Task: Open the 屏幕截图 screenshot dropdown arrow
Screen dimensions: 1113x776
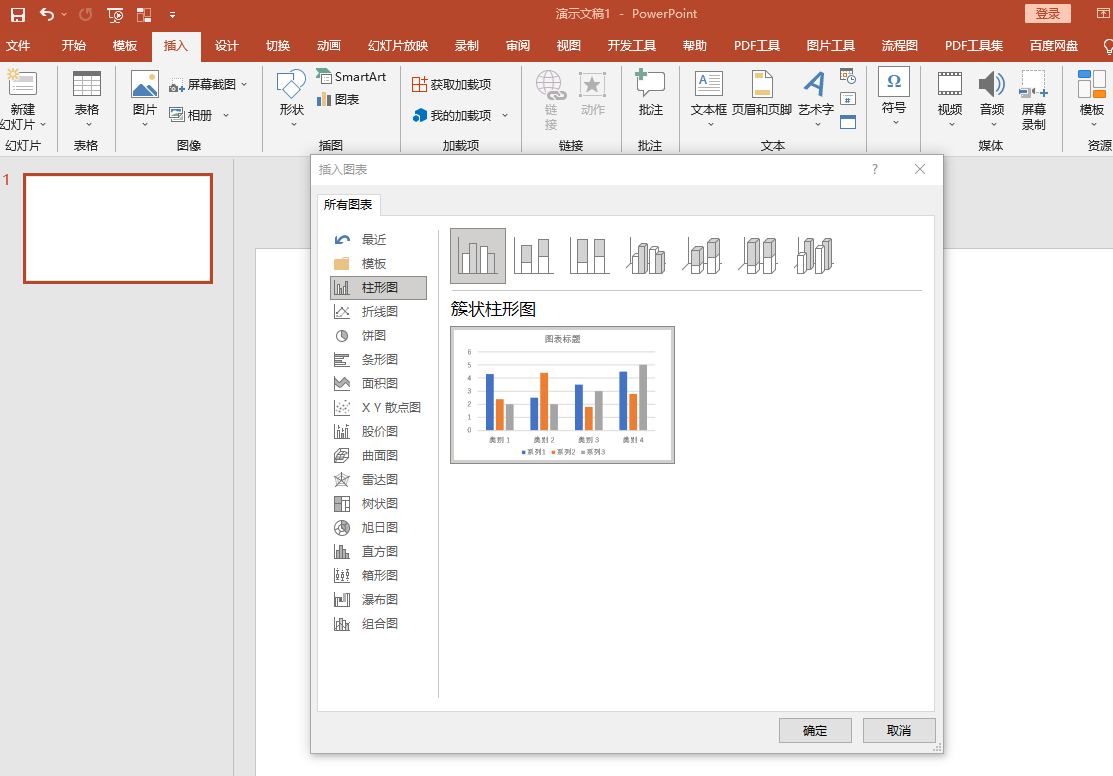Action: [244, 84]
